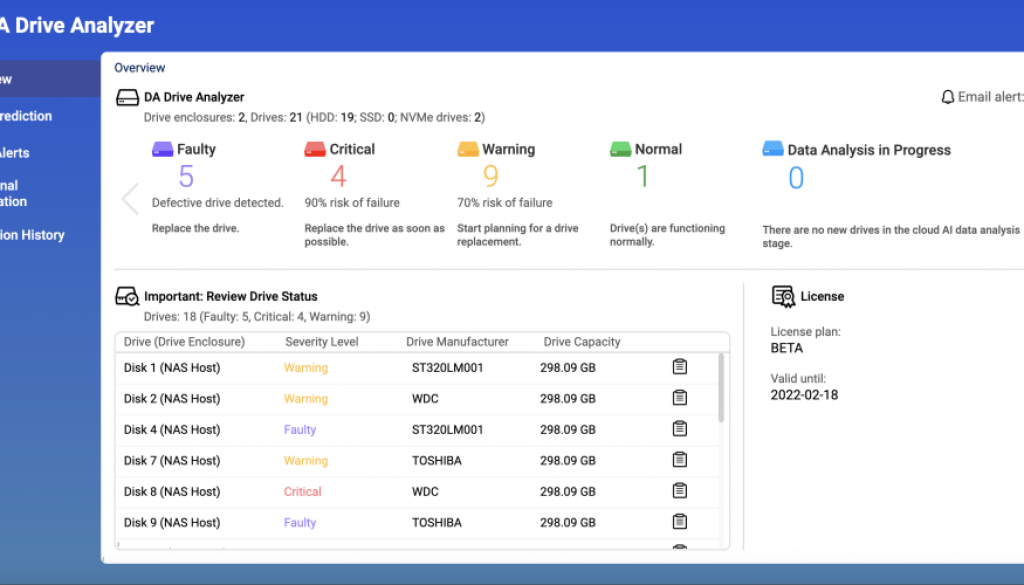Click the license plan value BETA
This screenshot has width=1024, height=585.
[787, 348]
